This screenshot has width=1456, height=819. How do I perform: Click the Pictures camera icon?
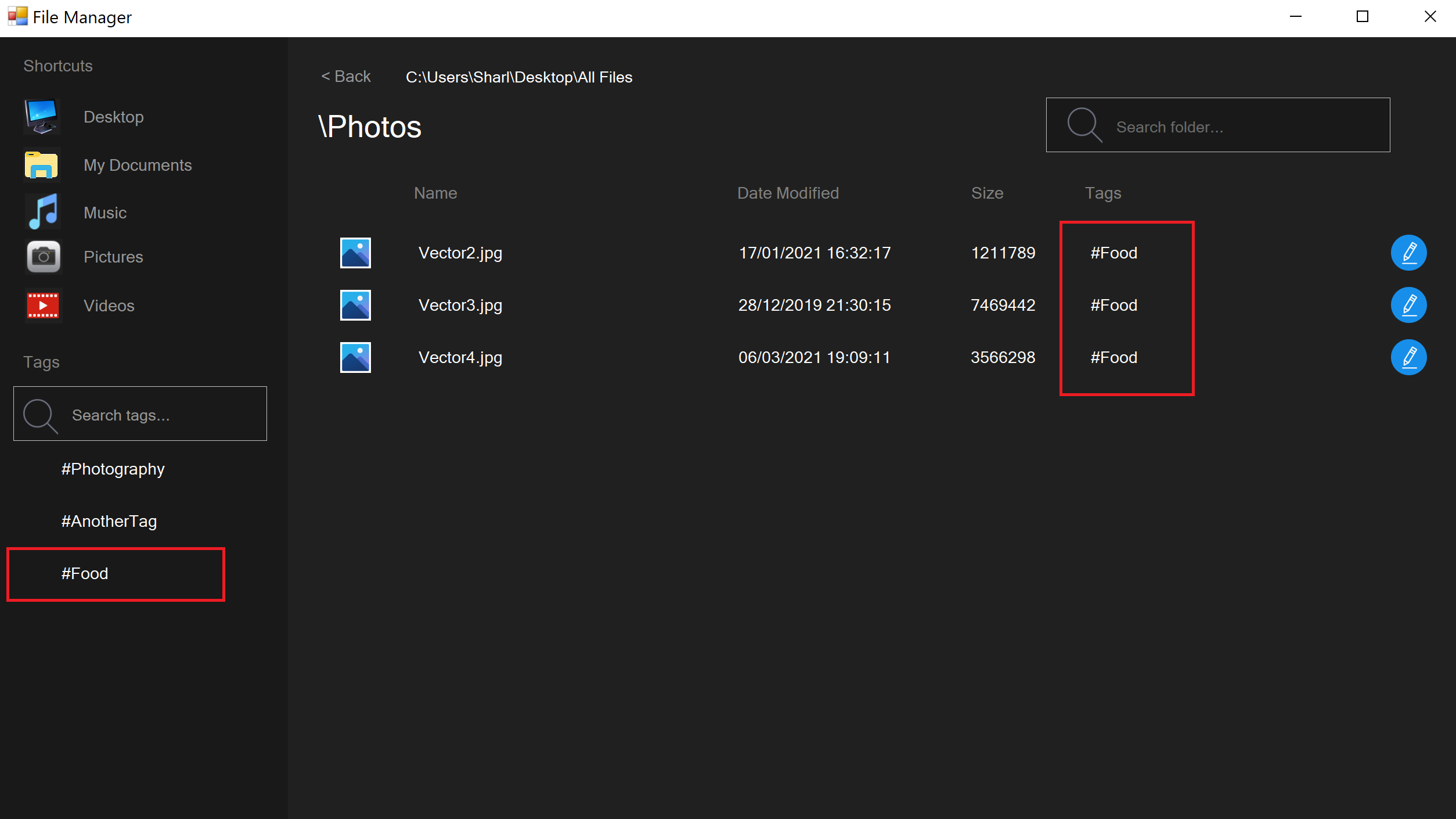pos(43,257)
